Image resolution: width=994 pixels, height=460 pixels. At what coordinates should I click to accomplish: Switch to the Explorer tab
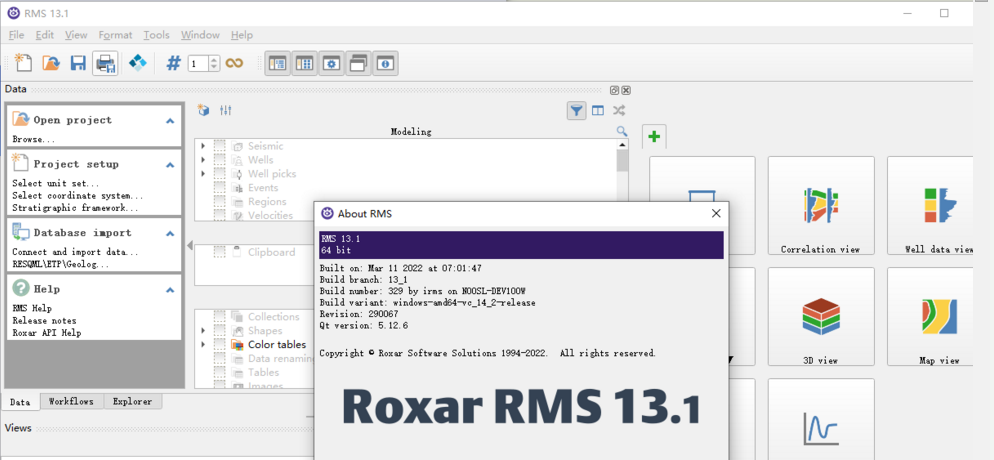click(132, 402)
